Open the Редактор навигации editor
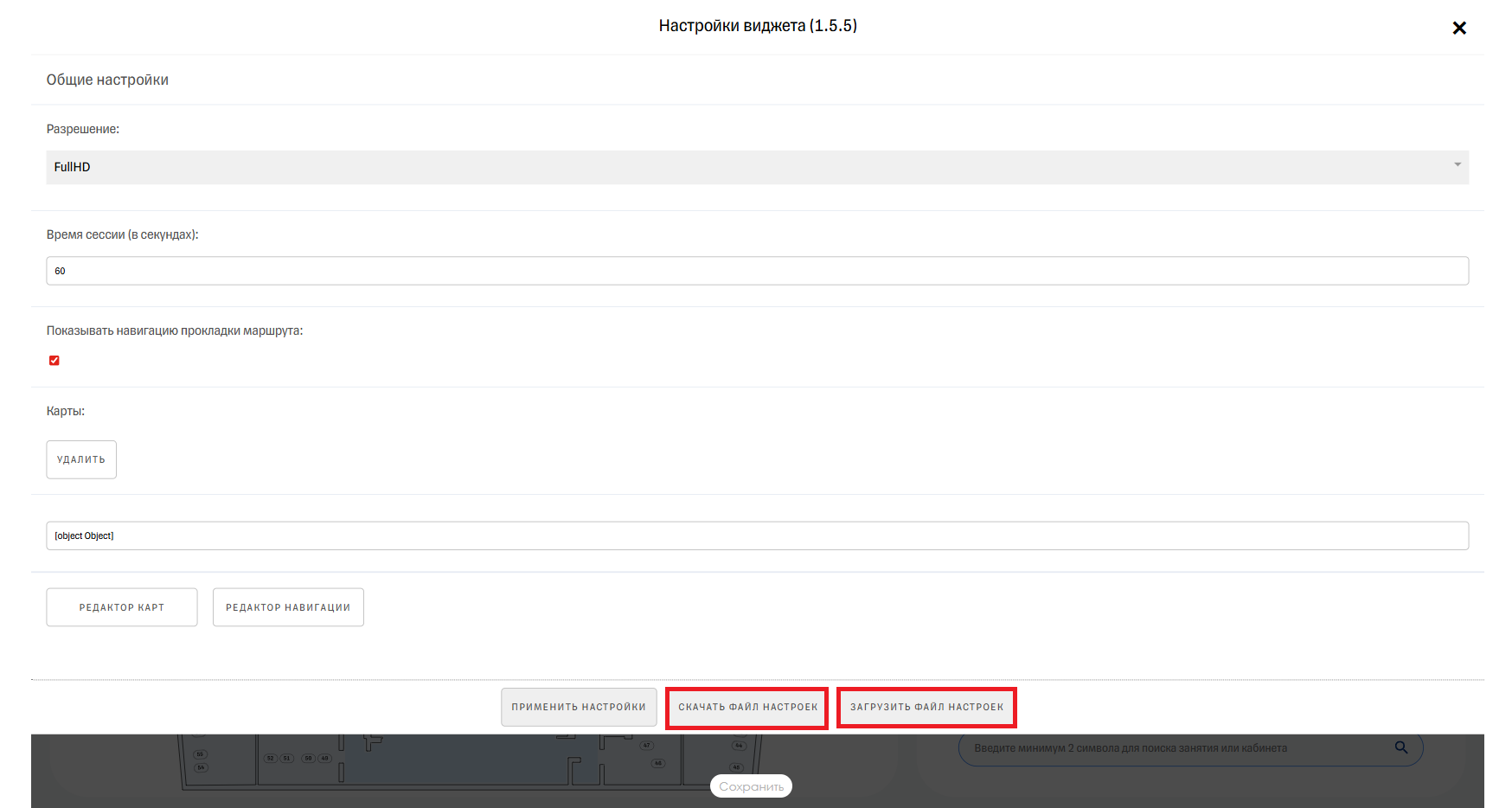This screenshot has width=1512, height=808. pyautogui.click(x=288, y=607)
